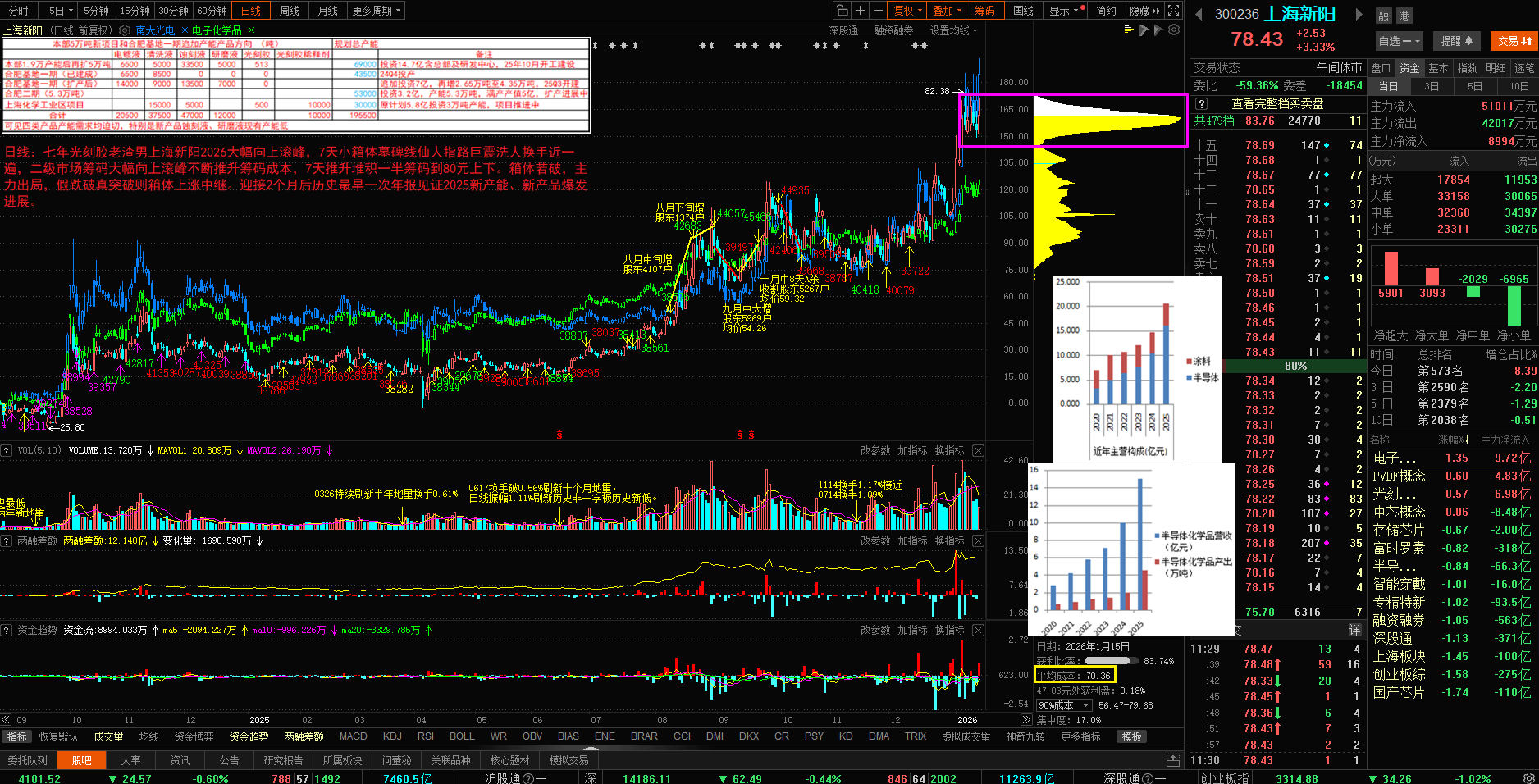Toggle the 资金趋势 indicator
The height and width of the screenshot is (784, 1539).
(x=249, y=736)
